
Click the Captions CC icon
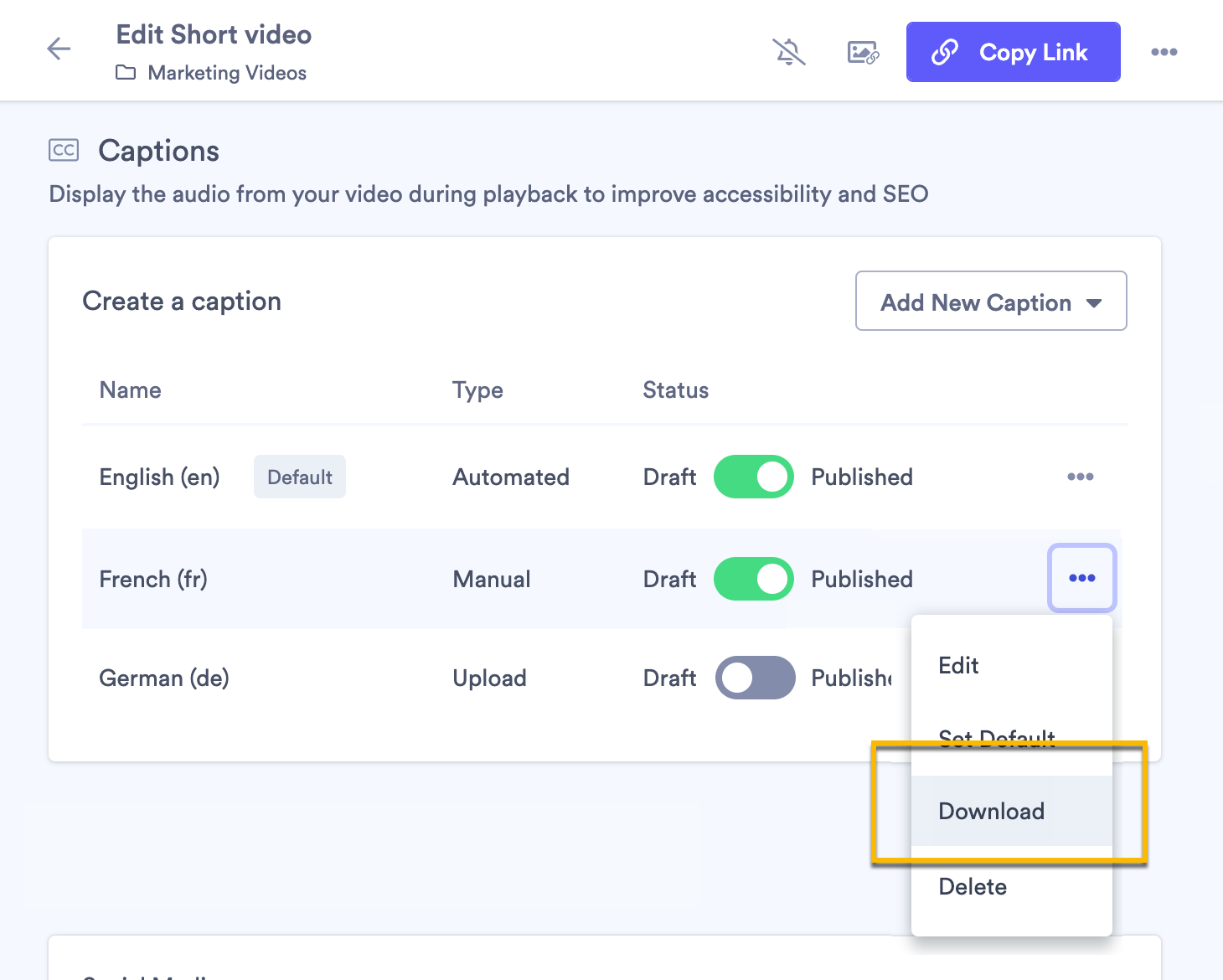click(x=64, y=150)
